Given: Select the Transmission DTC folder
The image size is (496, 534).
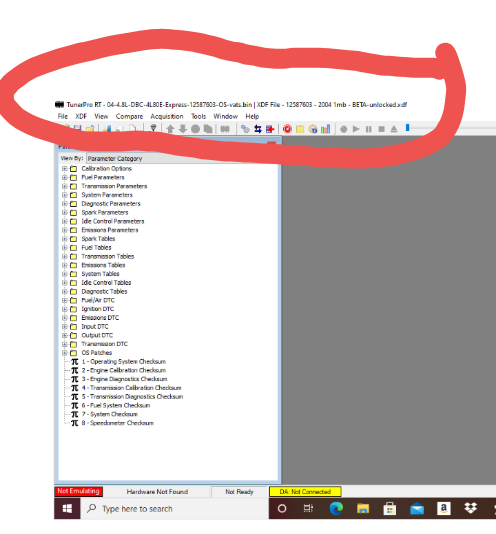Looking at the screenshot, I should tap(104, 344).
